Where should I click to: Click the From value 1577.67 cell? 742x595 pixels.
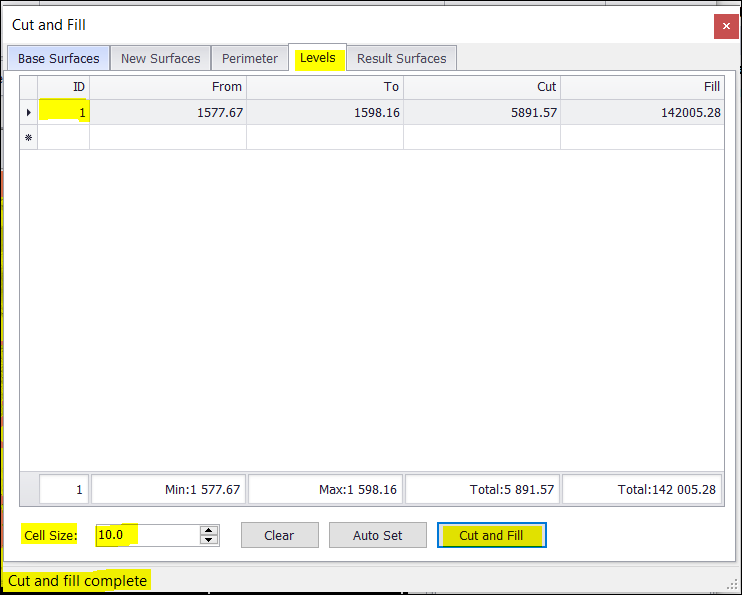[168, 112]
